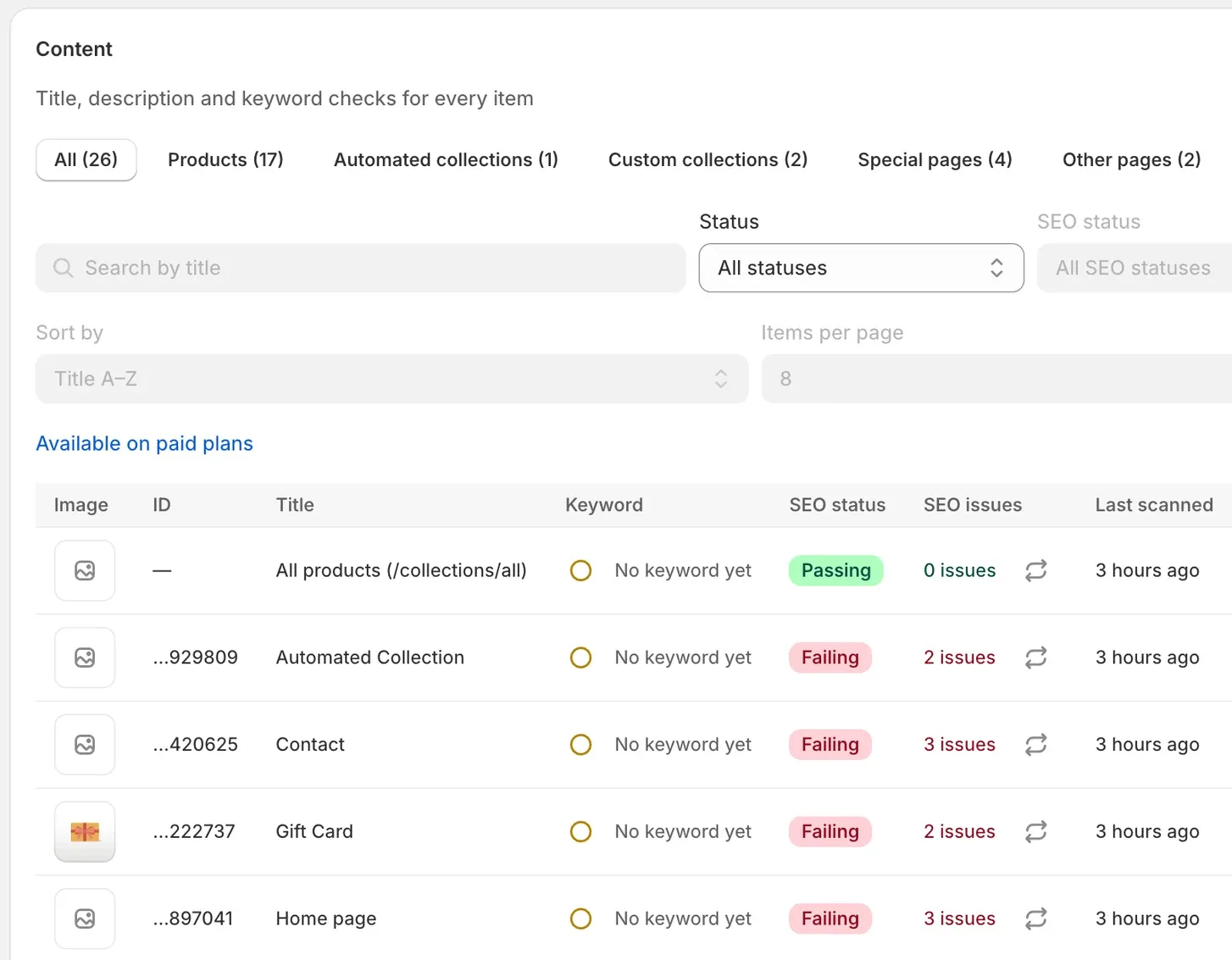Click keyword circle icon for Automated Collection
The width and height of the screenshot is (1232, 960).
pyautogui.click(x=580, y=658)
